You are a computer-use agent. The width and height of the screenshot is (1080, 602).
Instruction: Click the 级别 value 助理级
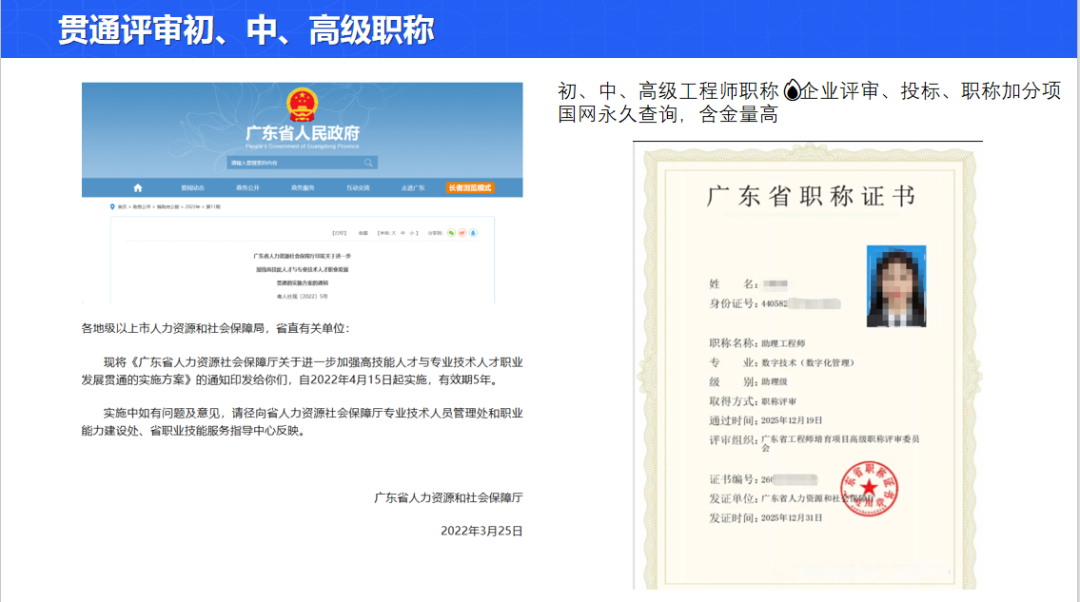pyautogui.click(x=774, y=382)
